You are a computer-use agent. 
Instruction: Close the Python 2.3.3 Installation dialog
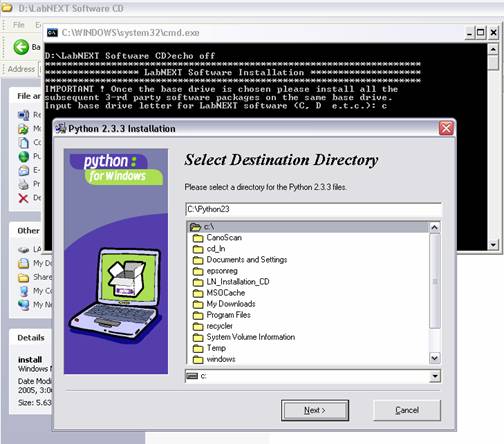[446, 128]
